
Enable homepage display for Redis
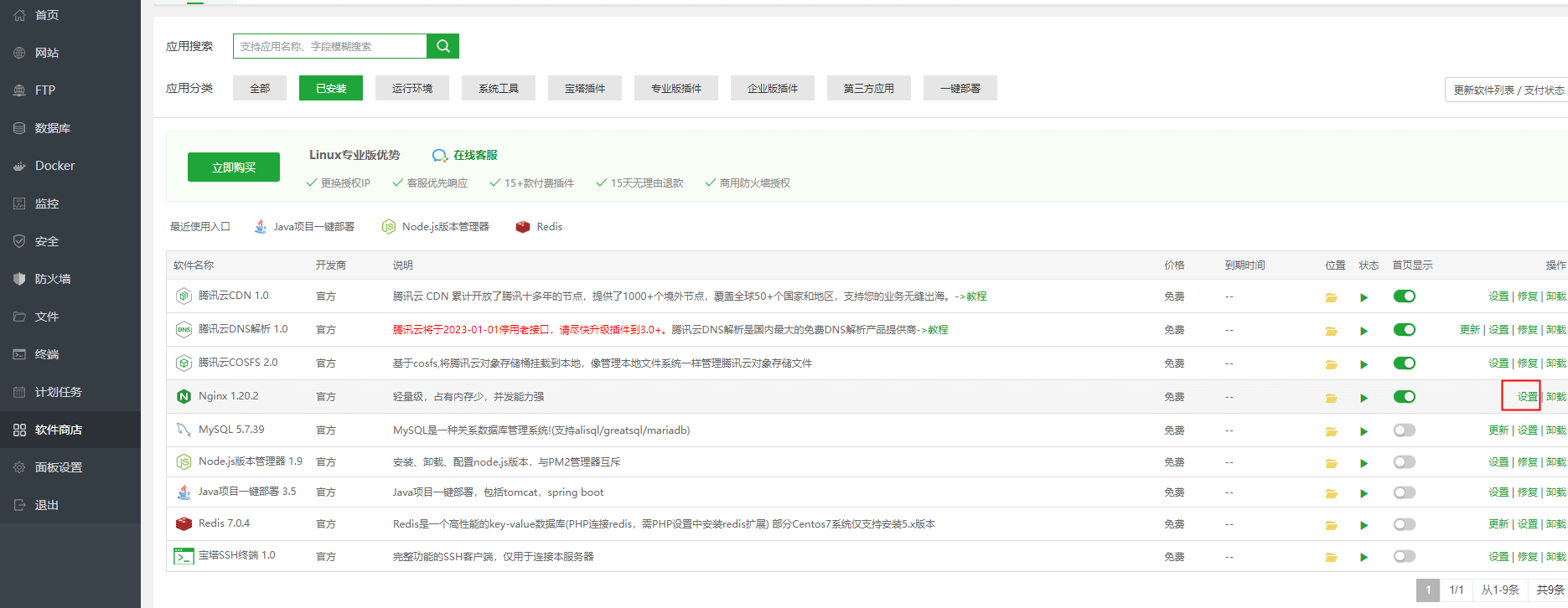(1404, 523)
